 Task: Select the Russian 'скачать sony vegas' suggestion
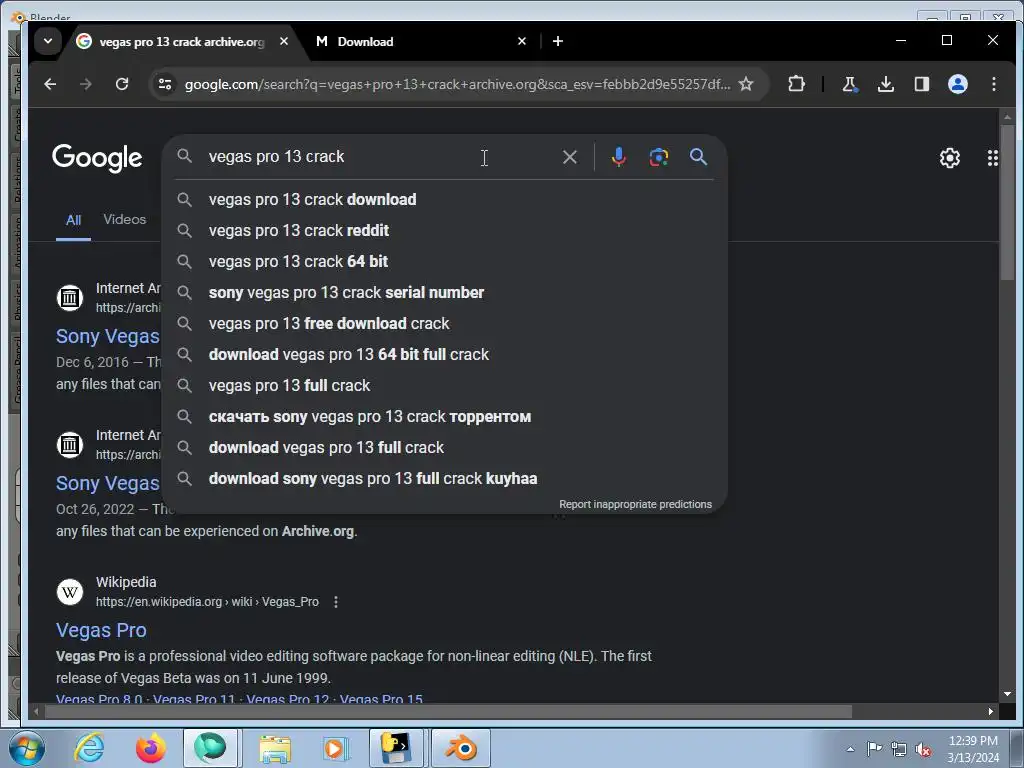click(444, 417)
